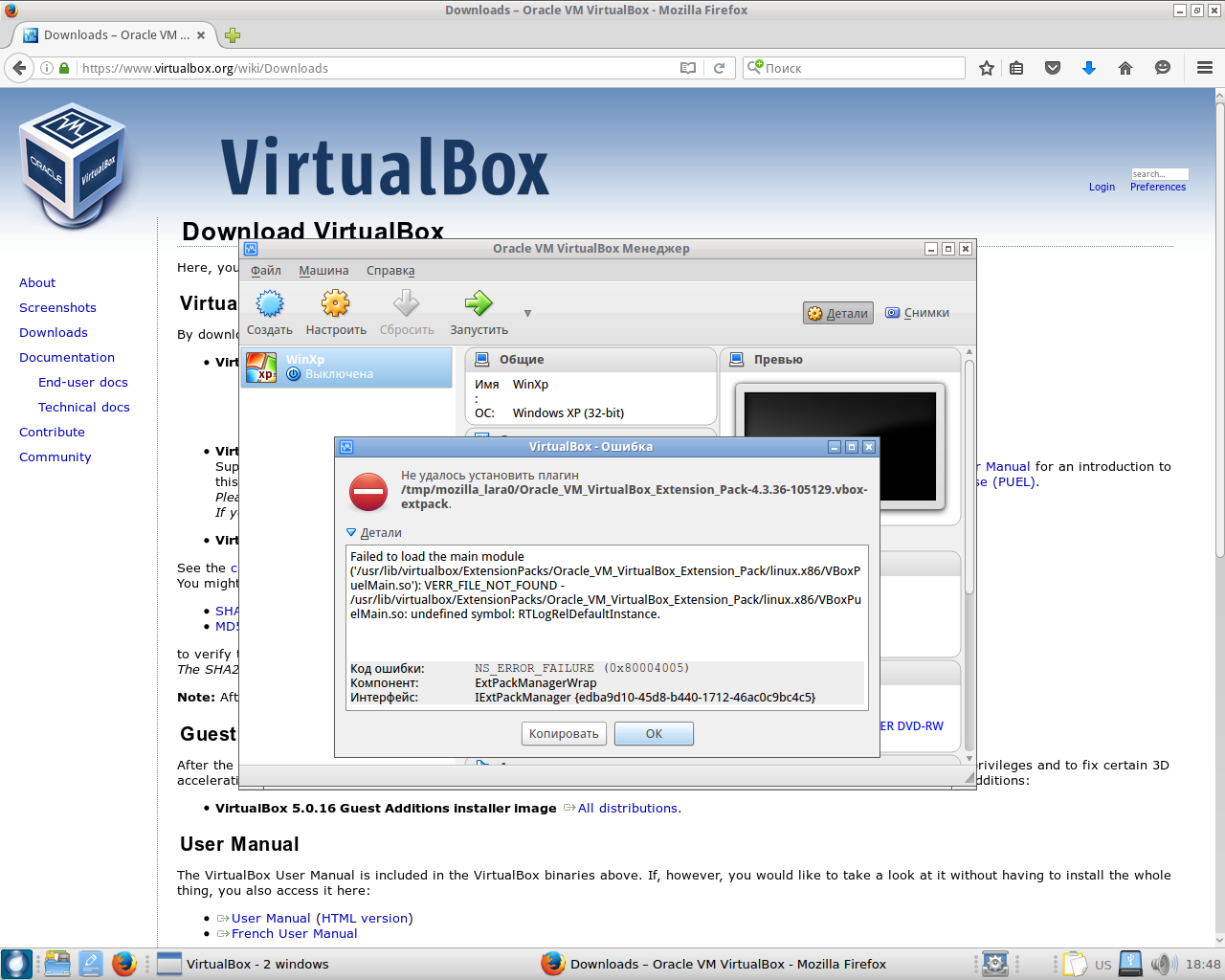
Task: Collapse the Превью section header
Action: coord(840,360)
